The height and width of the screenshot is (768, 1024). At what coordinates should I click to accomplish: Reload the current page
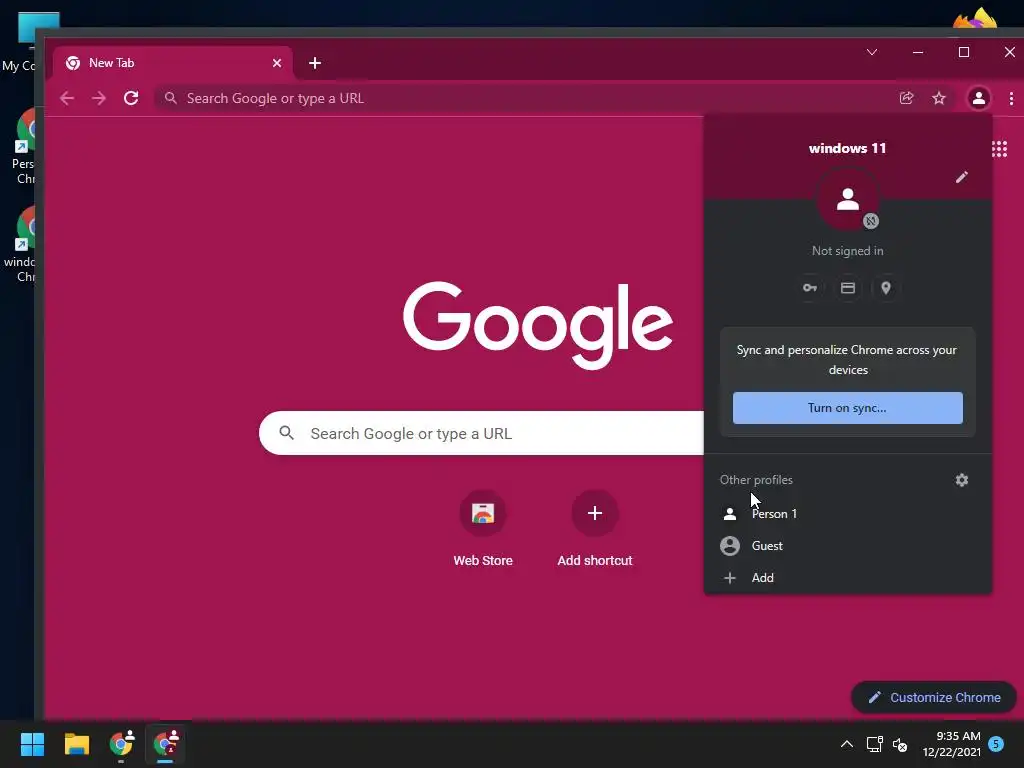pos(131,99)
